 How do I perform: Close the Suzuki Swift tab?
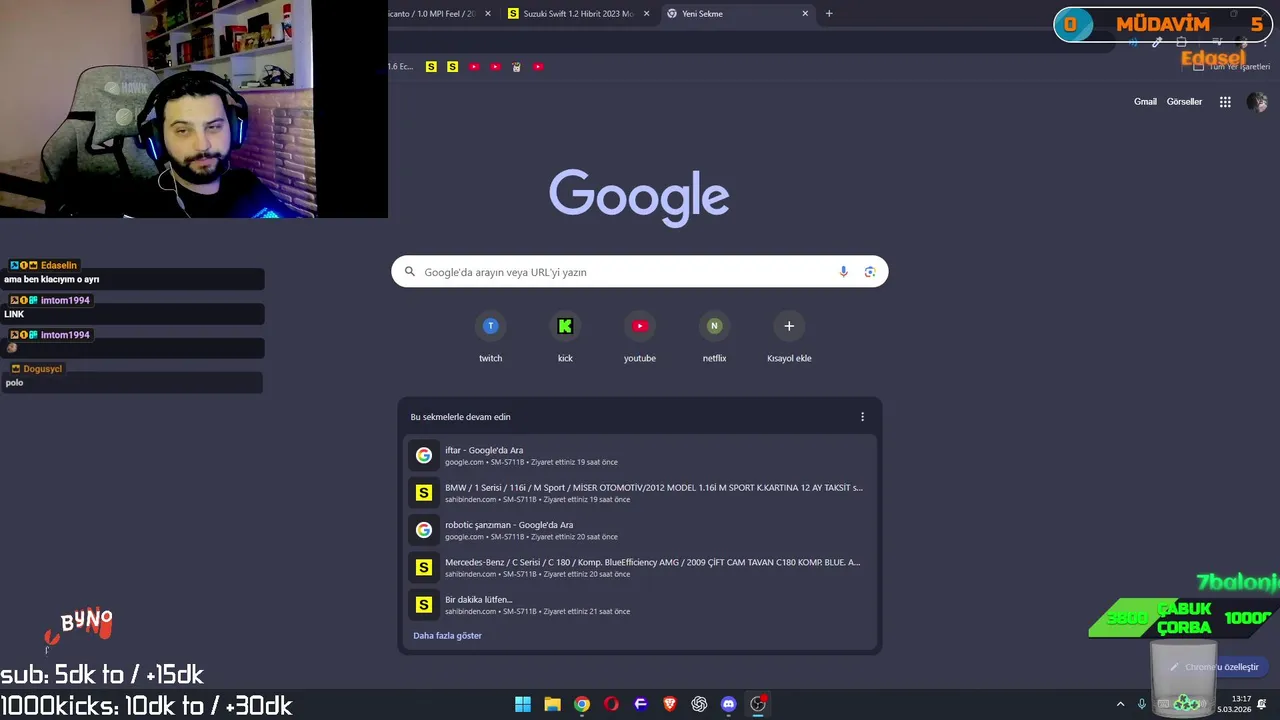tap(647, 13)
